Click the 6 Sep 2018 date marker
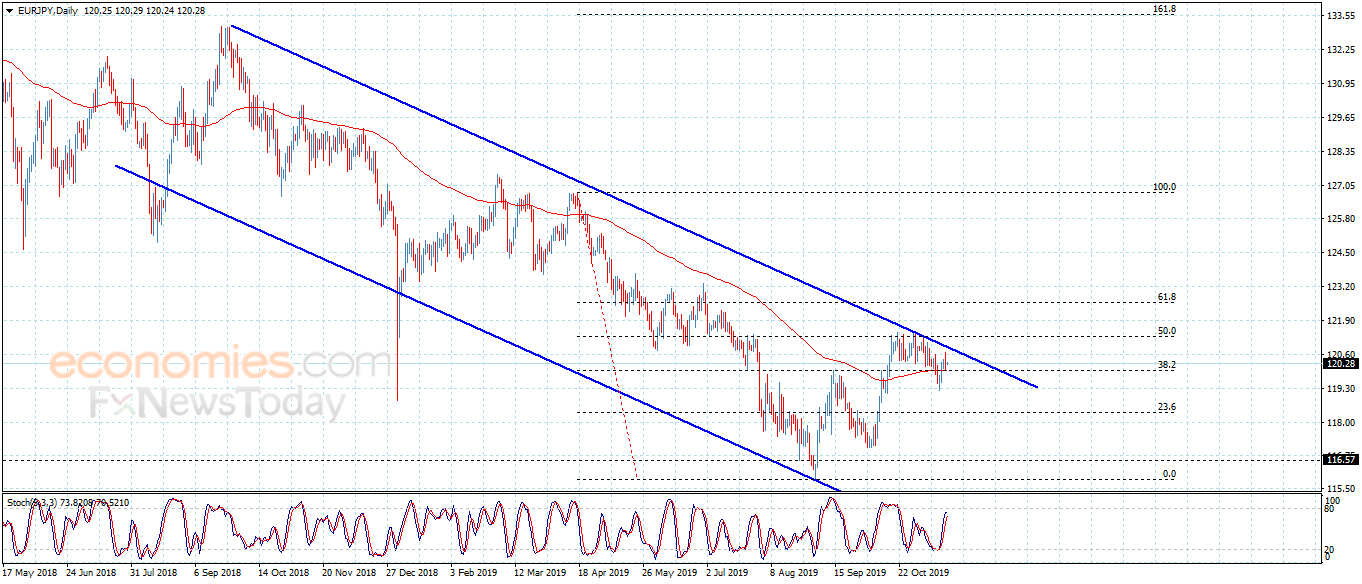This screenshot has width=1362, height=584. [217, 574]
